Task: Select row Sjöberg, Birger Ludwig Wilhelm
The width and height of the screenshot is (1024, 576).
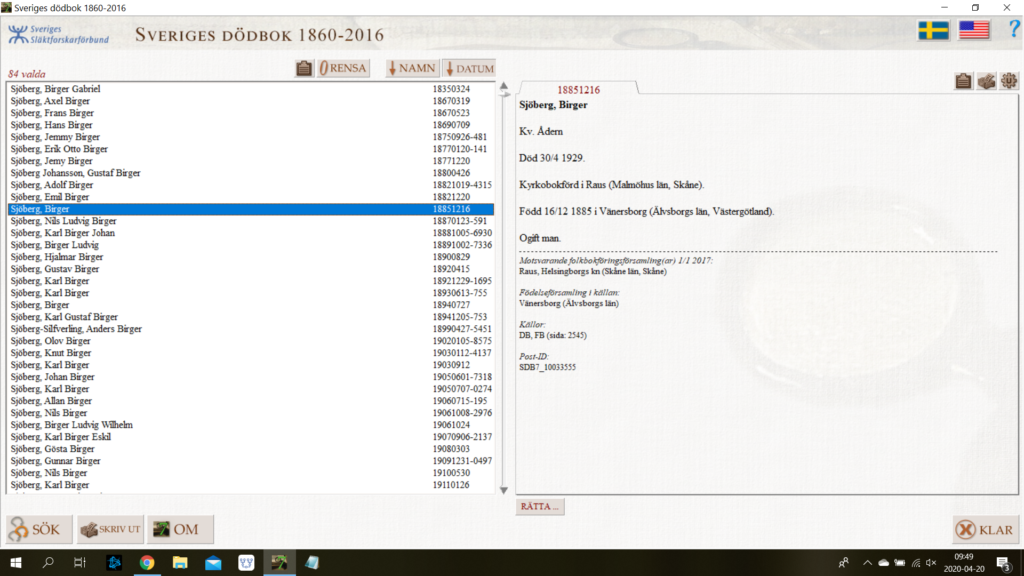Action: click(x=251, y=425)
